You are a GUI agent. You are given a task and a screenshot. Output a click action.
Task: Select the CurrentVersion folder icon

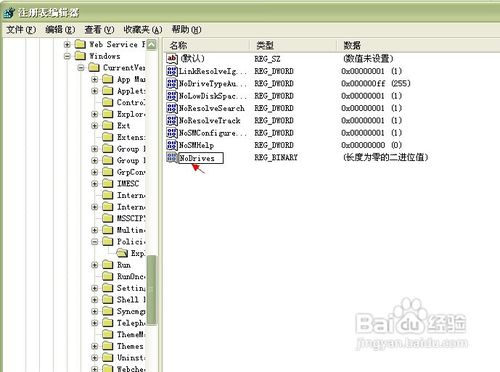tap(94, 68)
